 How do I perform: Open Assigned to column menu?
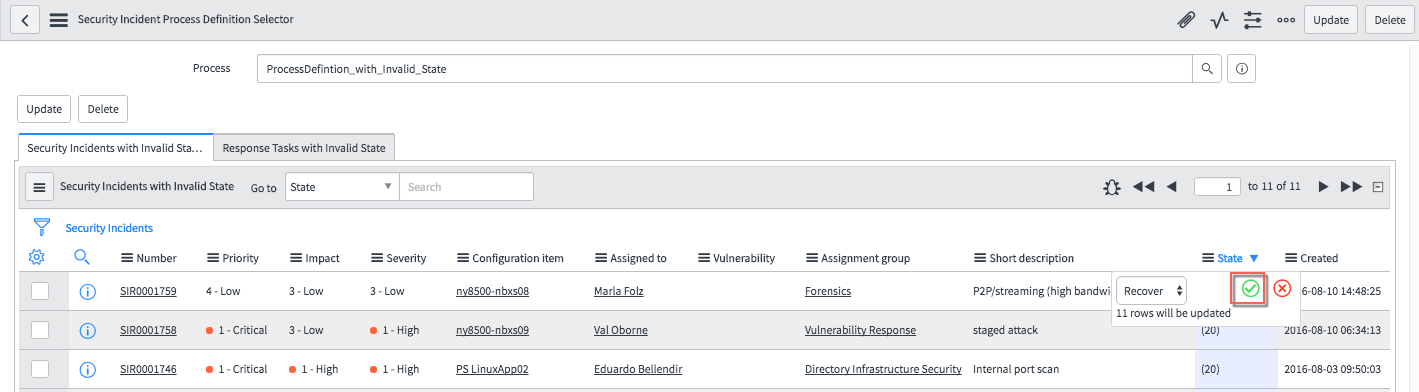[601, 258]
